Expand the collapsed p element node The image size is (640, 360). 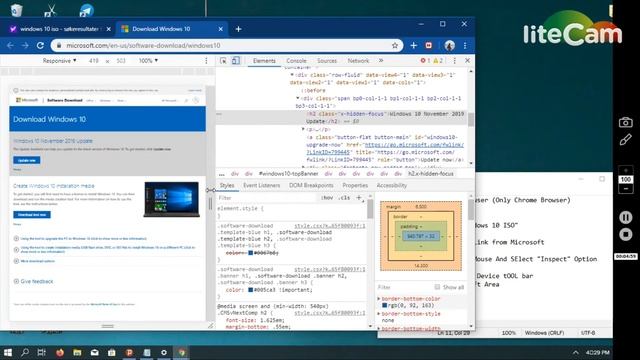pos(303,129)
